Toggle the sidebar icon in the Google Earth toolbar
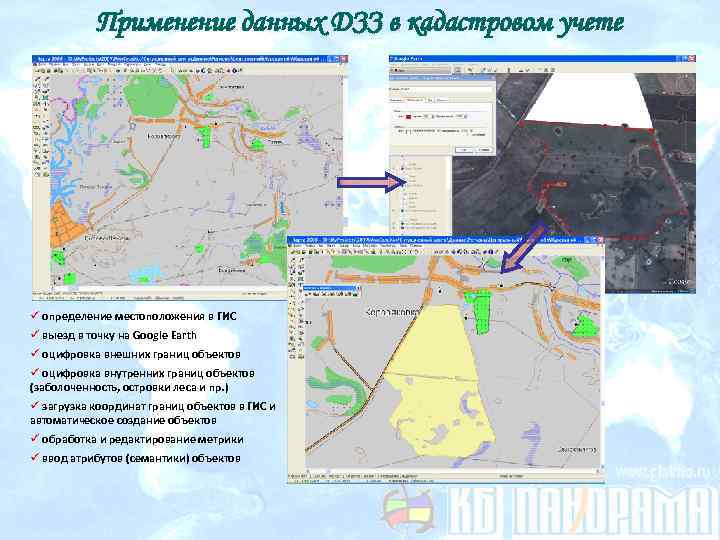 [458, 70]
